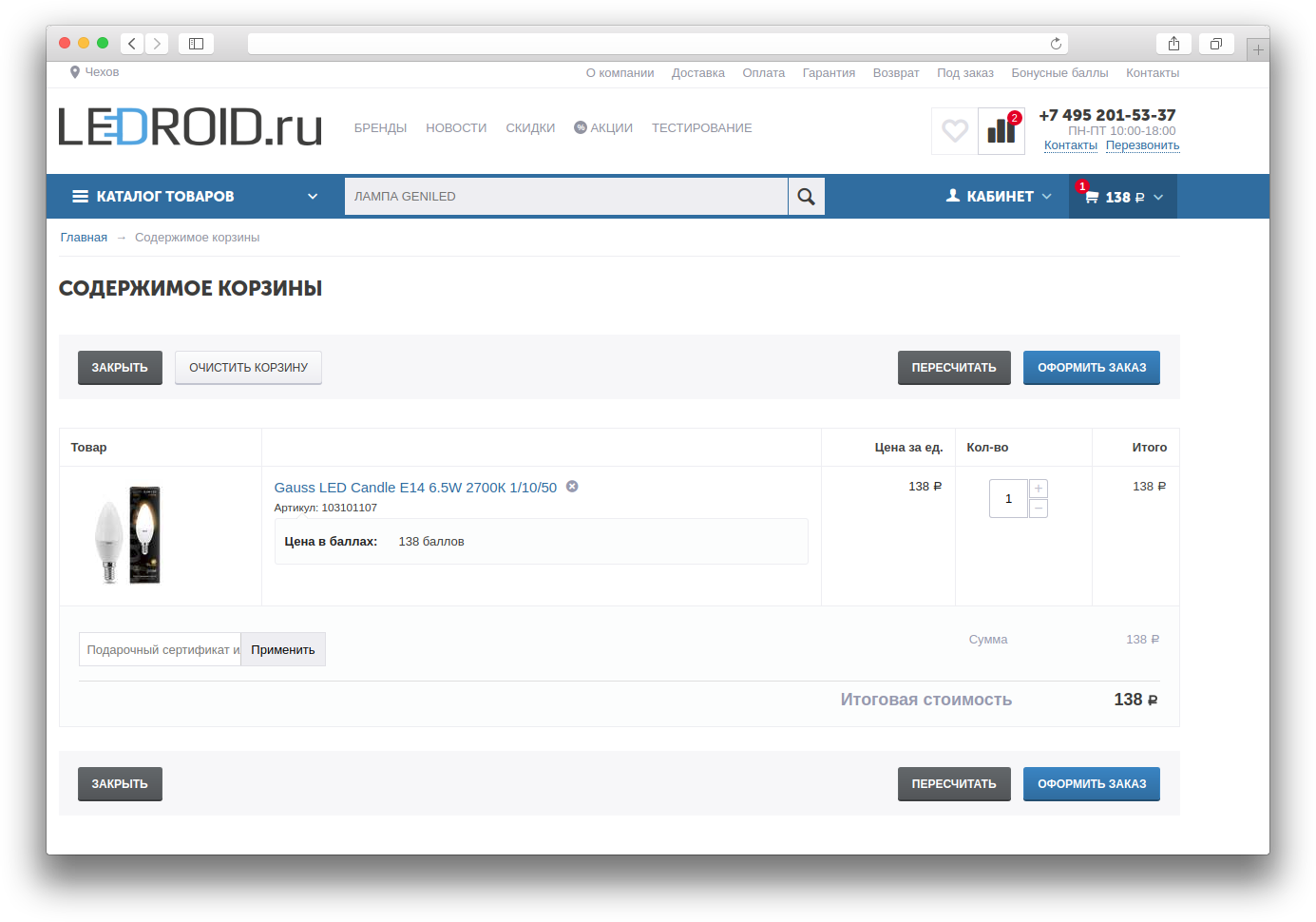Click the ОФОРМИТЬ ЗАКАЗ button

[x=1091, y=367]
